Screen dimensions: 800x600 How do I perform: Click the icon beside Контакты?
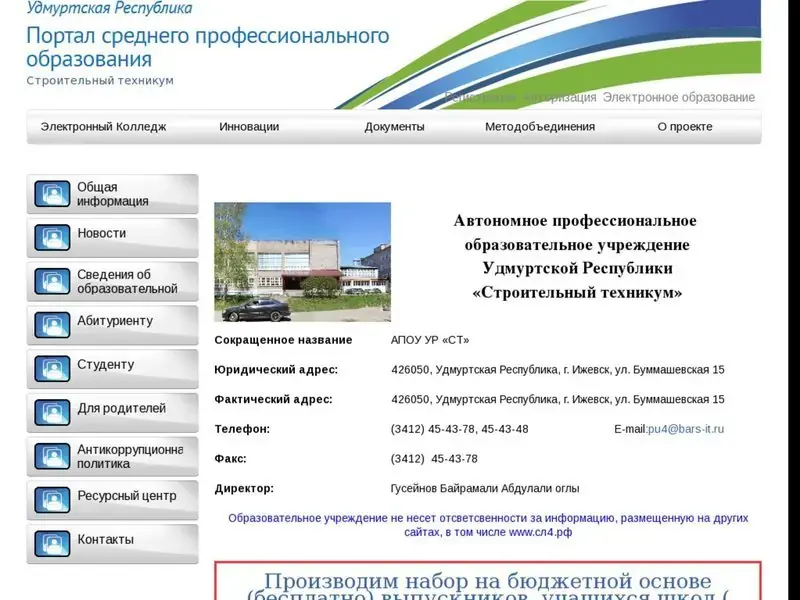click(52, 544)
